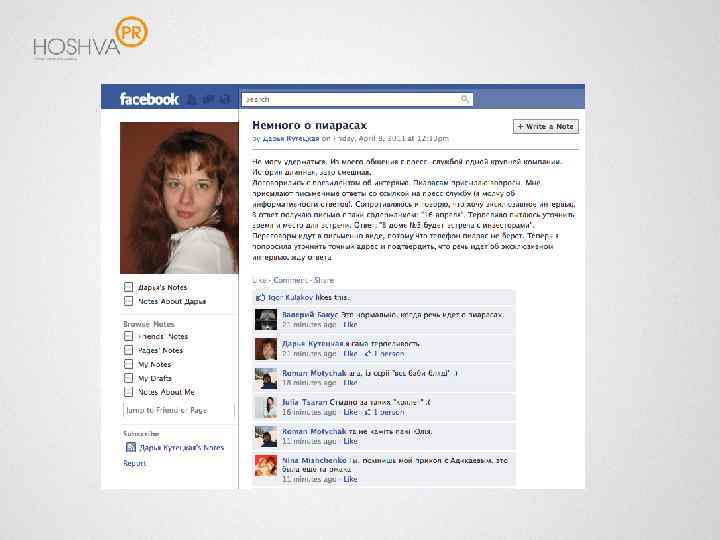Click the large profile photo
720x540 pixels.
179,198
